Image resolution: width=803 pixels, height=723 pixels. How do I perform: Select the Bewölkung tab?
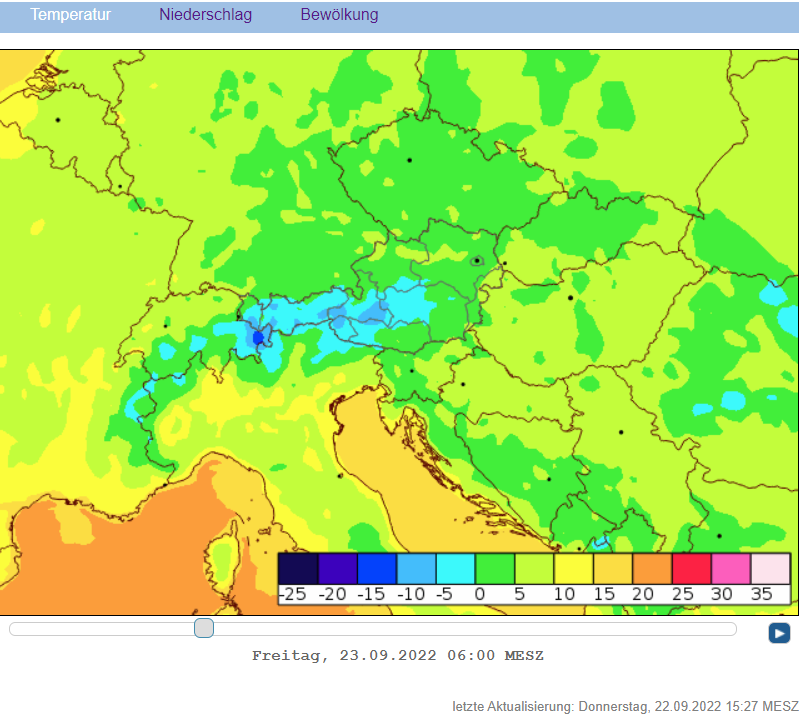339,15
